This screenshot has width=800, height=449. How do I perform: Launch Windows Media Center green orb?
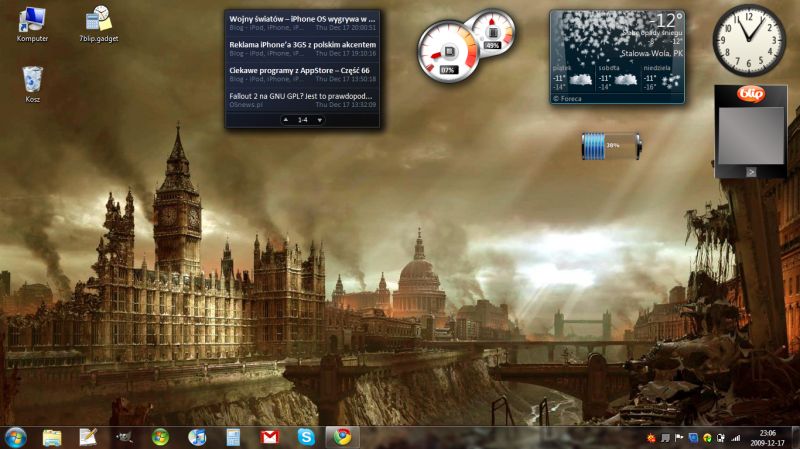(160, 437)
